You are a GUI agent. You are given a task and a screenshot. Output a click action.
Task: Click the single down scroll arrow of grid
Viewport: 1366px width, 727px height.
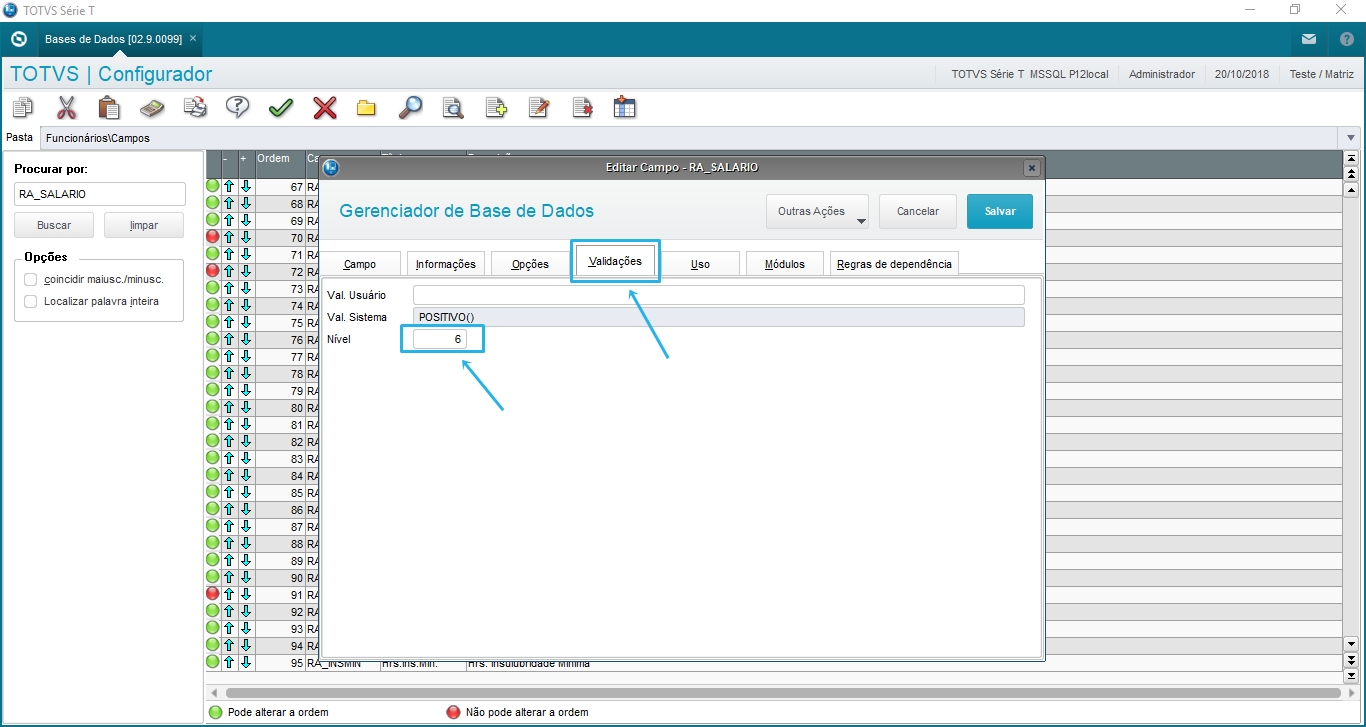click(x=1351, y=644)
